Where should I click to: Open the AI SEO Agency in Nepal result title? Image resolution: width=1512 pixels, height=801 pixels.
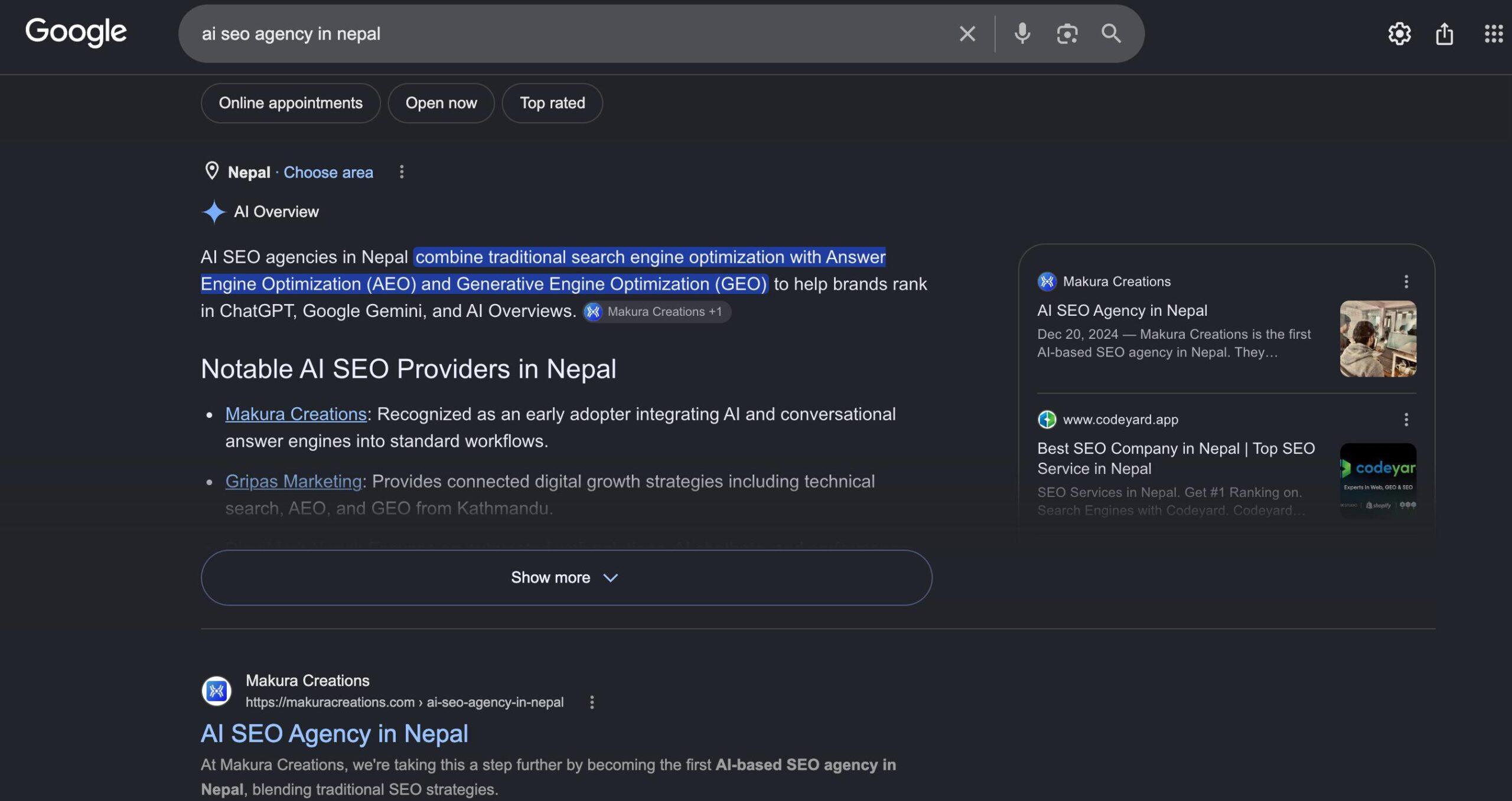tap(334, 733)
